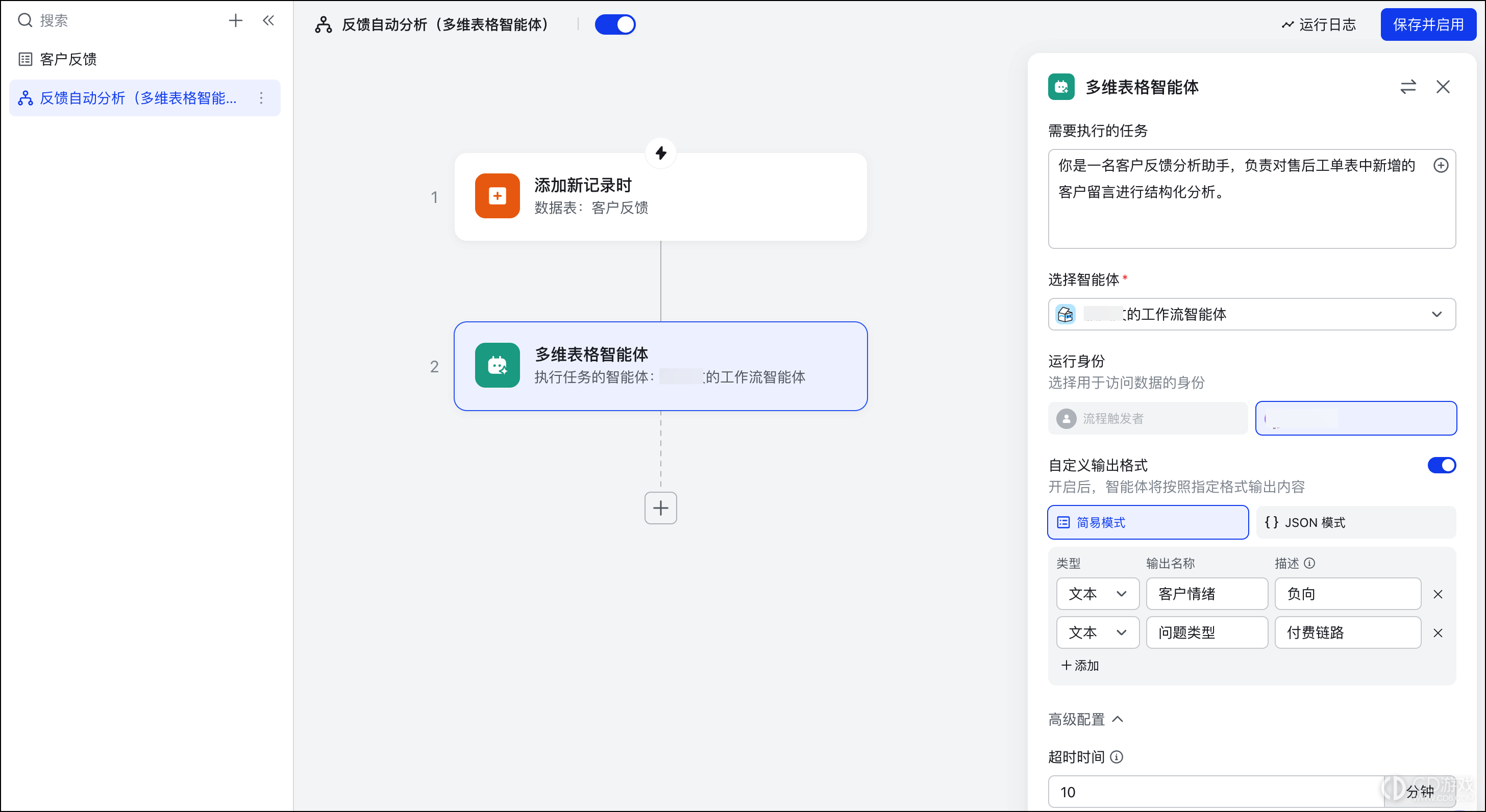Select 反馈自动分析 workflow in sidebar
1486x812 pixels.
(x=145, y=98)
